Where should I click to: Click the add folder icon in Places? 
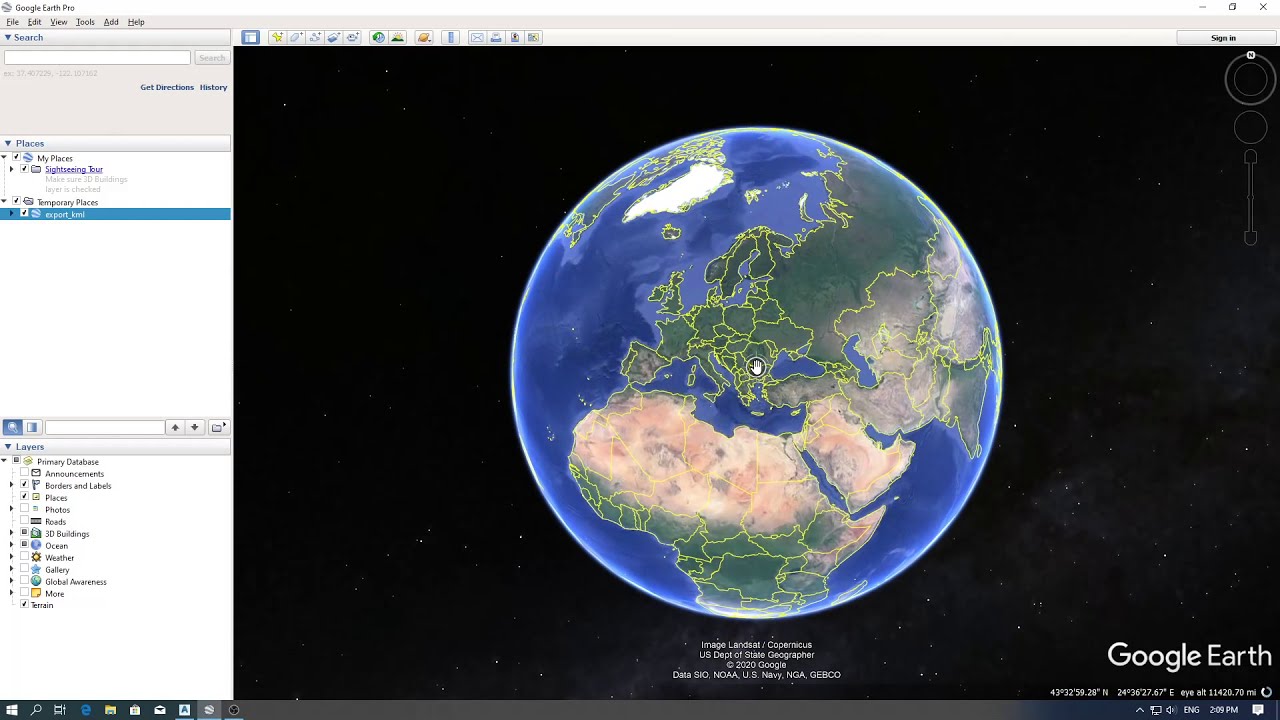coord(217,427)
